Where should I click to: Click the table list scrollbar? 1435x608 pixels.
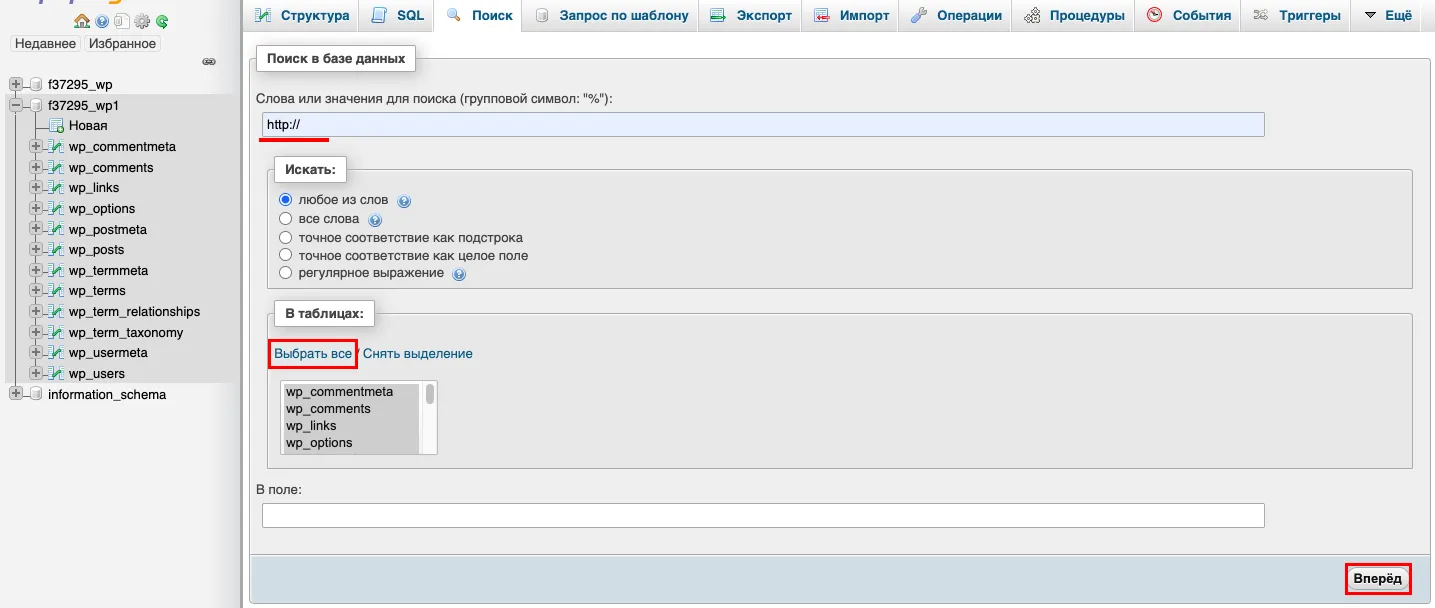click(x=430, y=417)
